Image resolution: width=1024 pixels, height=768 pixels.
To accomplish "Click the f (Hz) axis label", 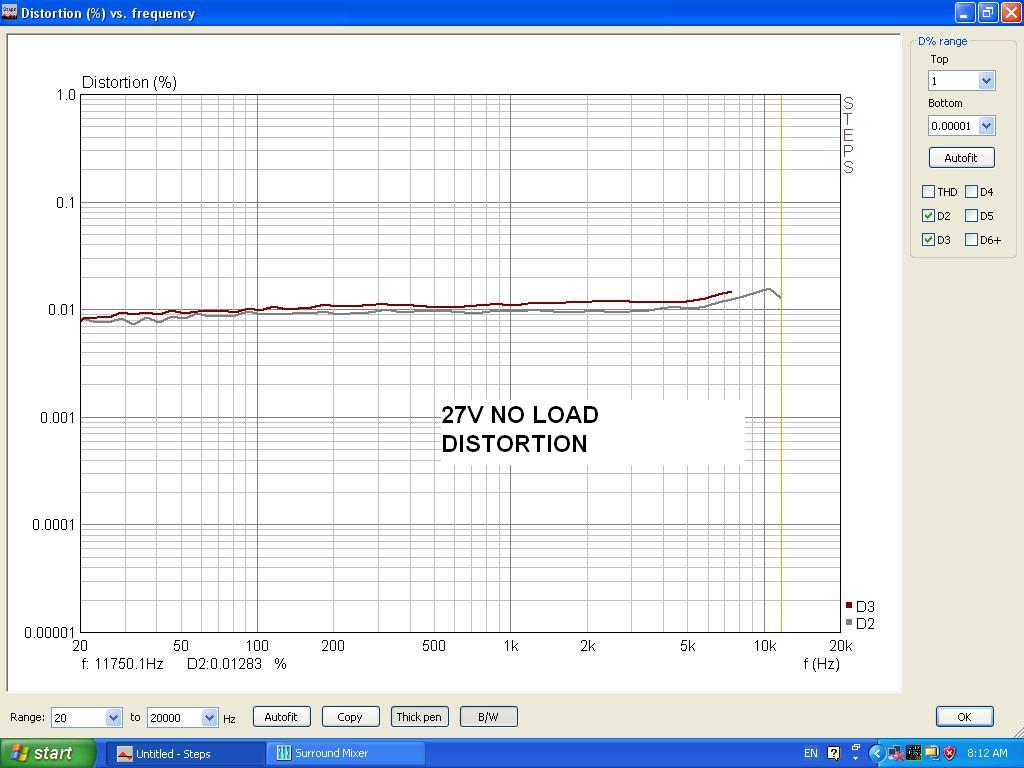I will pyautogui.click(x=822, y=664).
